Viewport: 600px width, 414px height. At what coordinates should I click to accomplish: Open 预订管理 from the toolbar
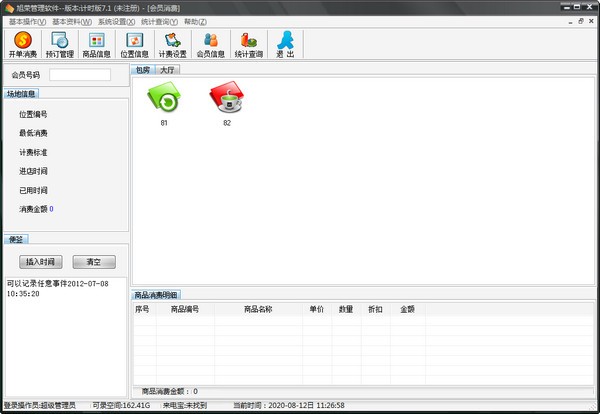point(60,44)
